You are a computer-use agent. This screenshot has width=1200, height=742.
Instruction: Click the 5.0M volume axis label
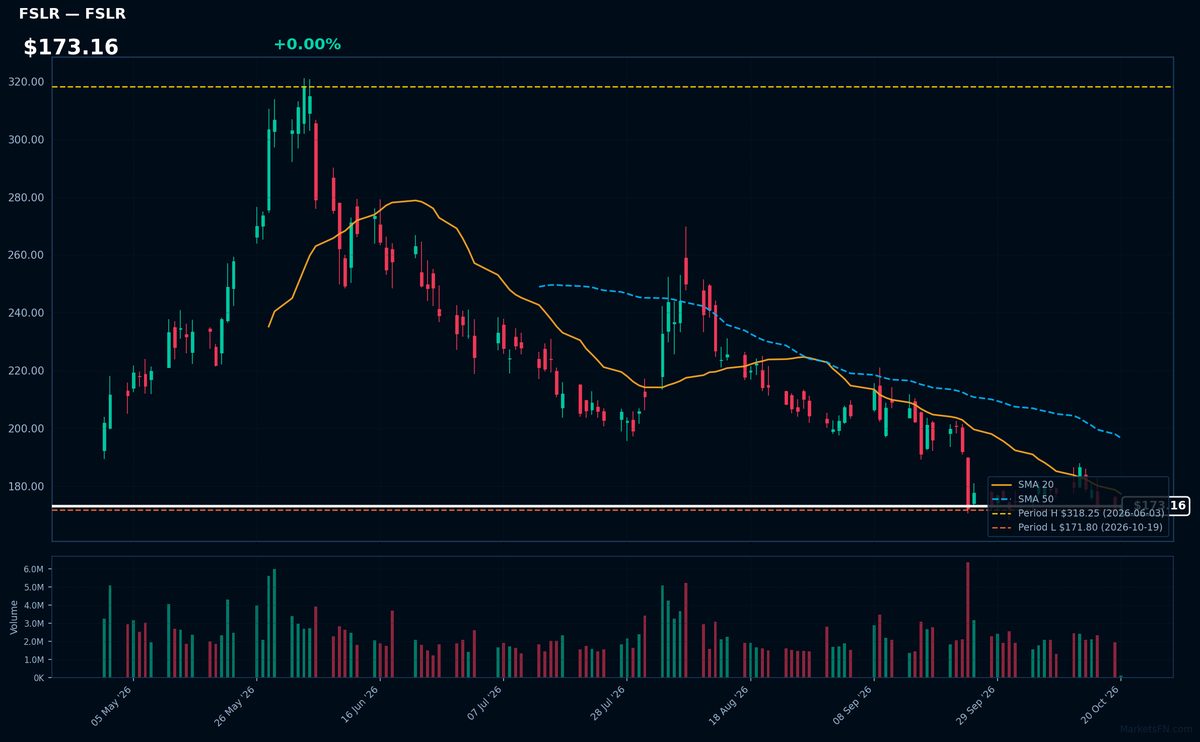pos(33,587)
